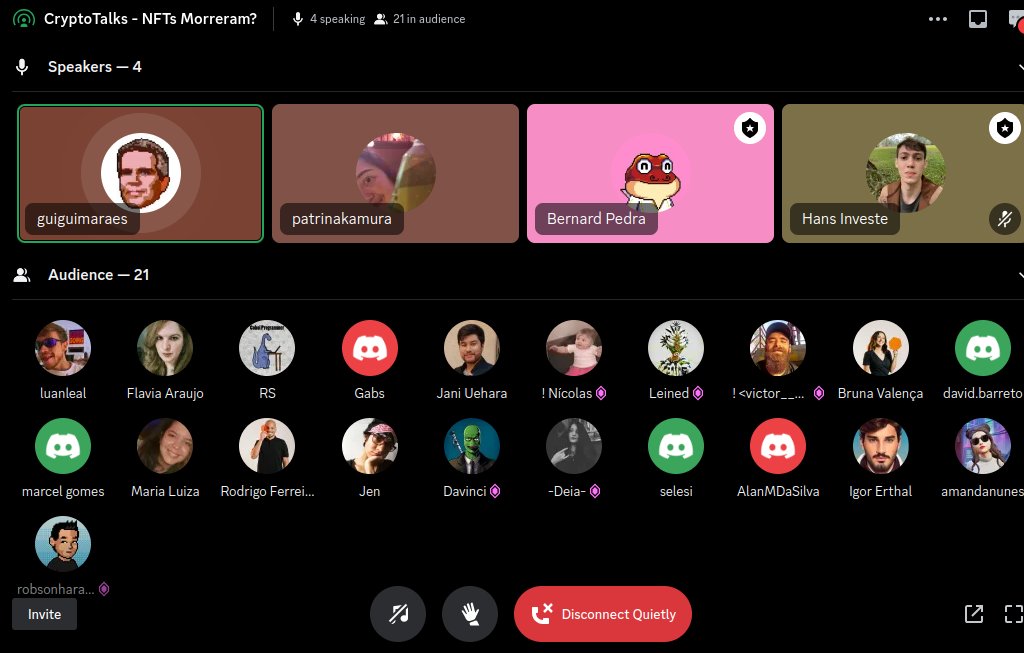Click ! Nícolas audience avatar
The image size is (1024, 653).
pyautogui.click(x=574, y=348)
